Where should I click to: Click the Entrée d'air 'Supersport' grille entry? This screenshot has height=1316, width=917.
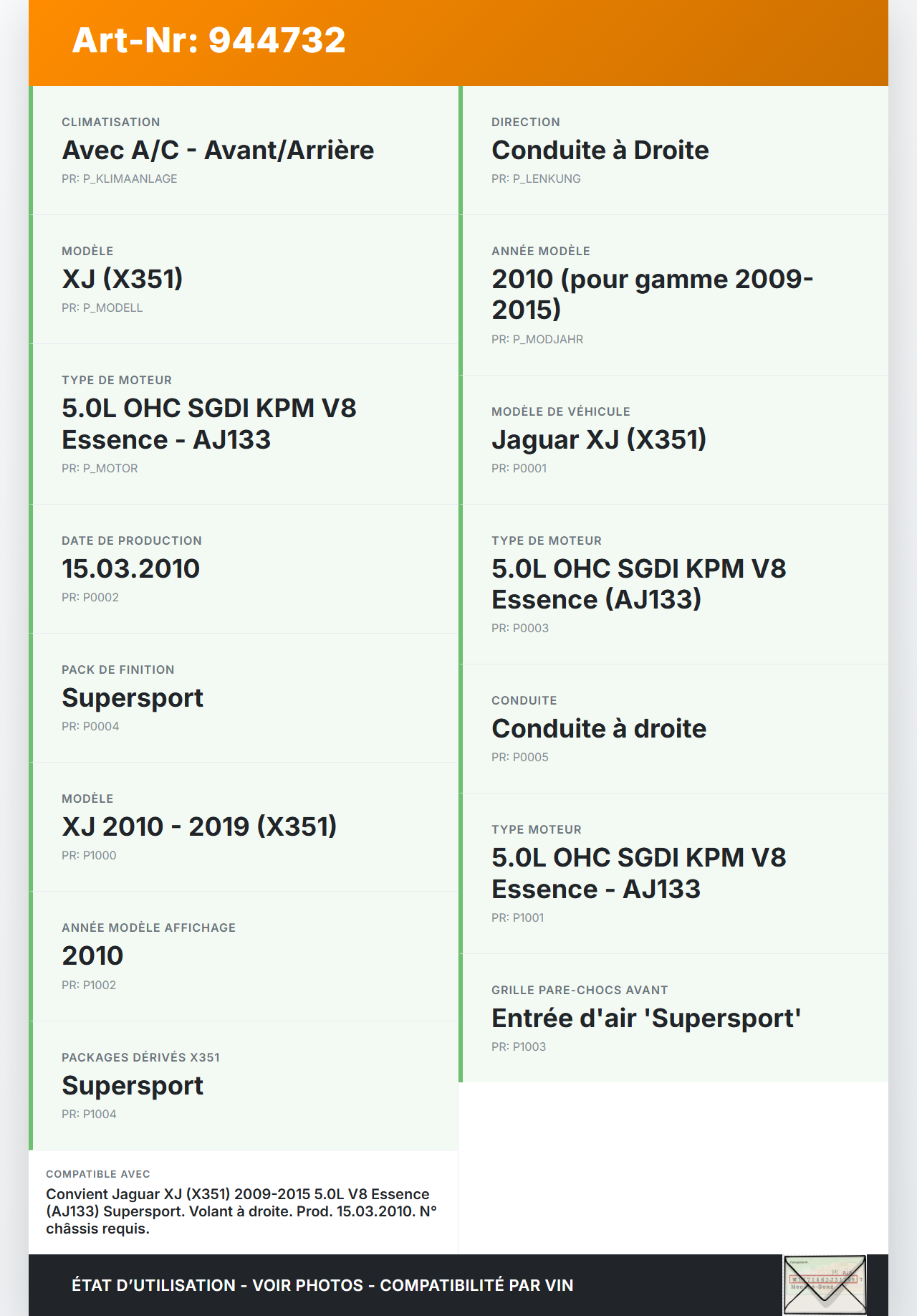645,1018
